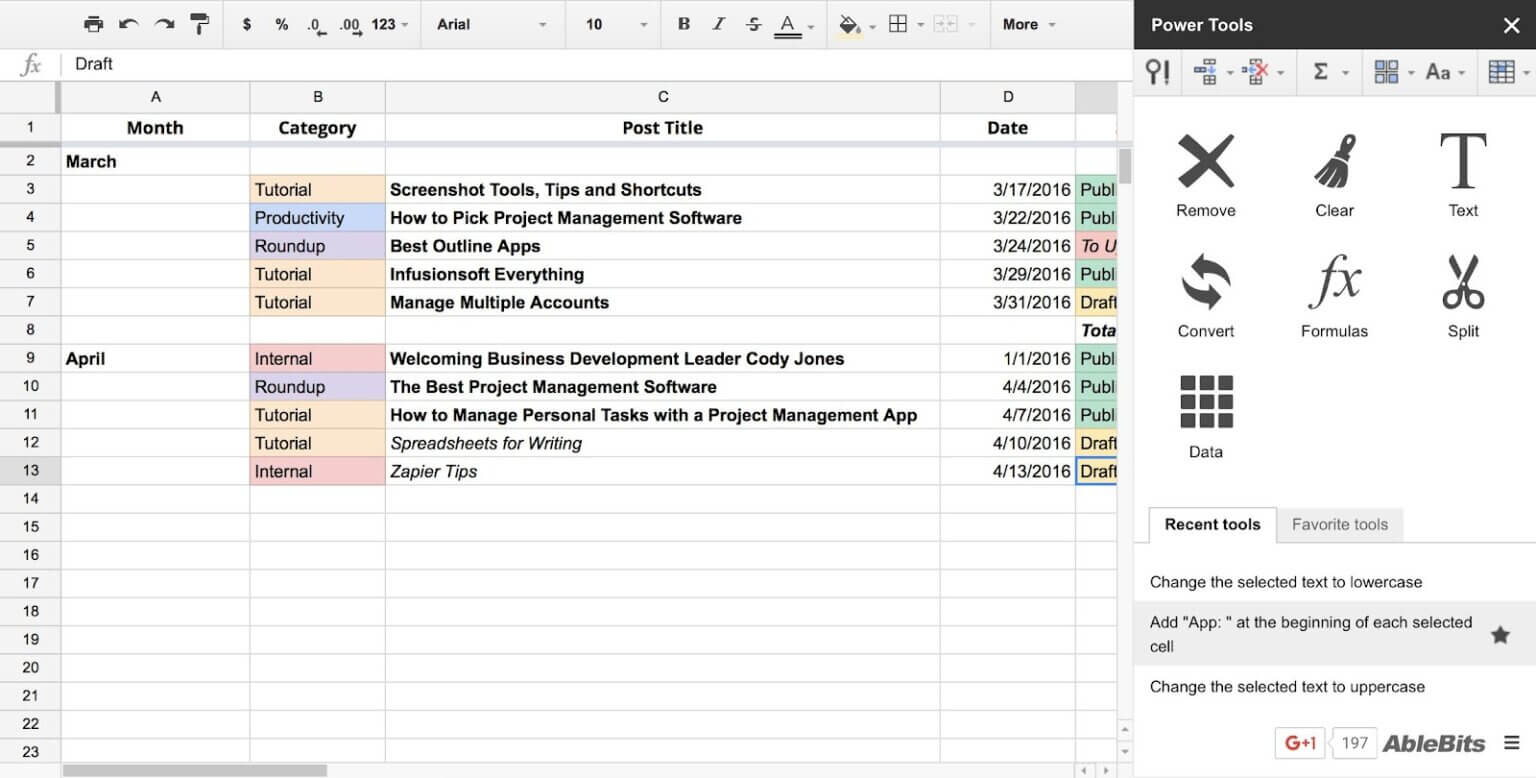The image size is (1536, 778).
Task: Favorite the lowercase tool with its star
Action: tap(1500, 581)
